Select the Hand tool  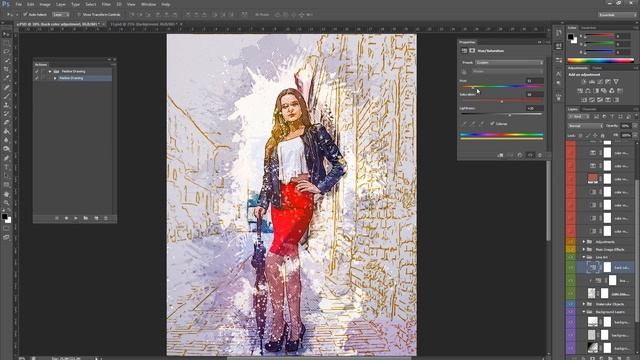6,194
